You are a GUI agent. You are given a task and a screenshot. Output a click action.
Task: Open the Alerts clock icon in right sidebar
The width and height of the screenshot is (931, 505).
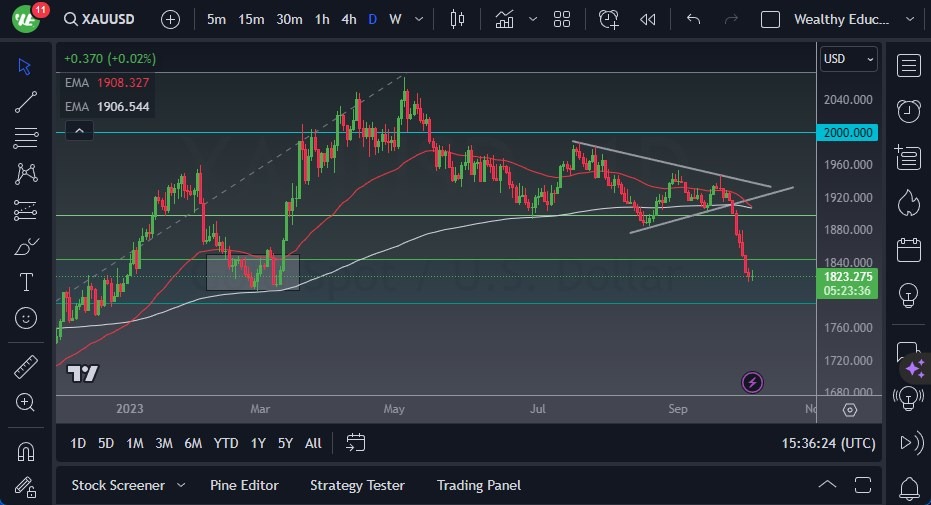(908, 111)
